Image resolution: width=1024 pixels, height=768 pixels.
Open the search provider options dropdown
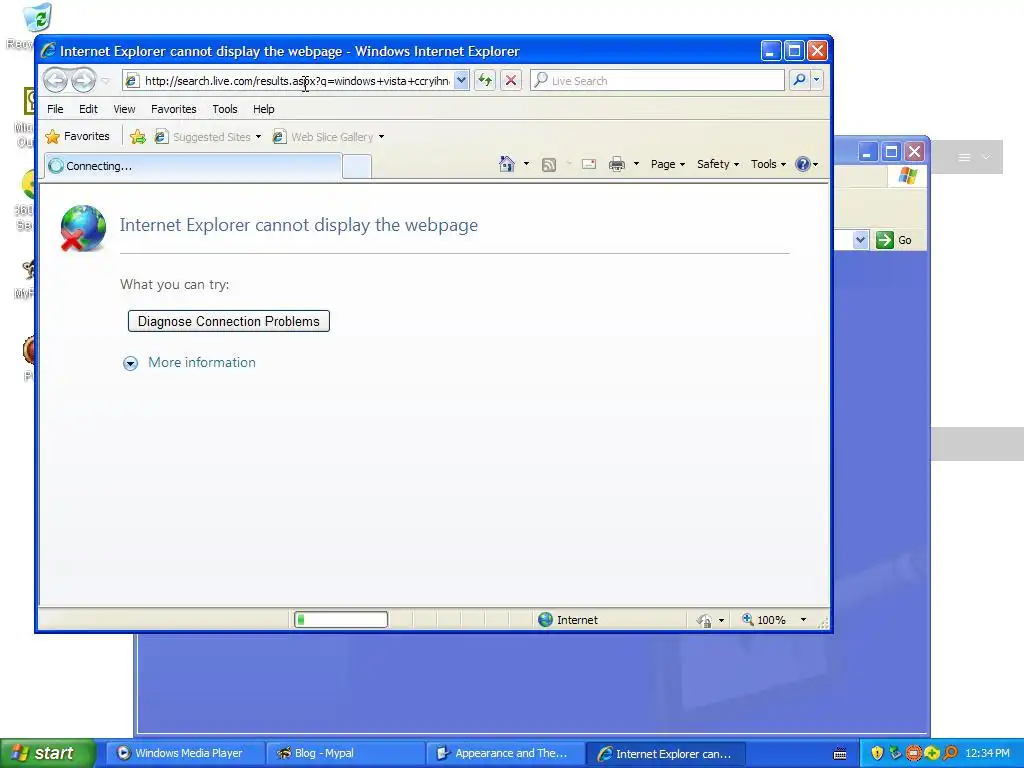[x=816, y=80]
